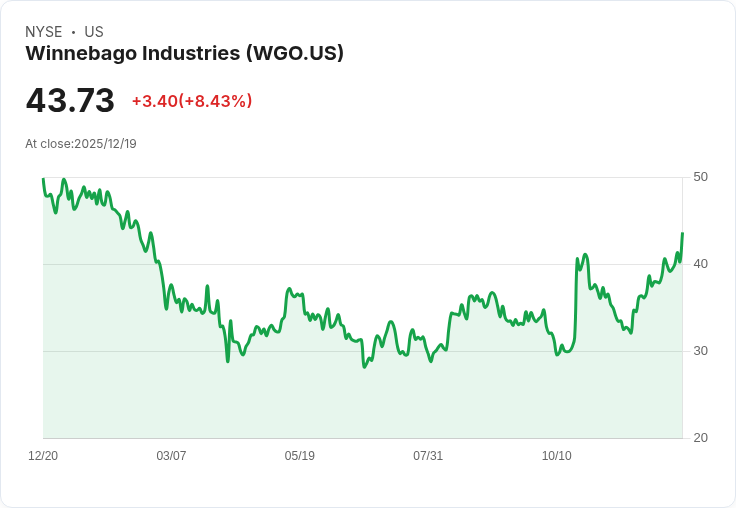Click the 50 price axis label
736x508 pixels.
700,177
